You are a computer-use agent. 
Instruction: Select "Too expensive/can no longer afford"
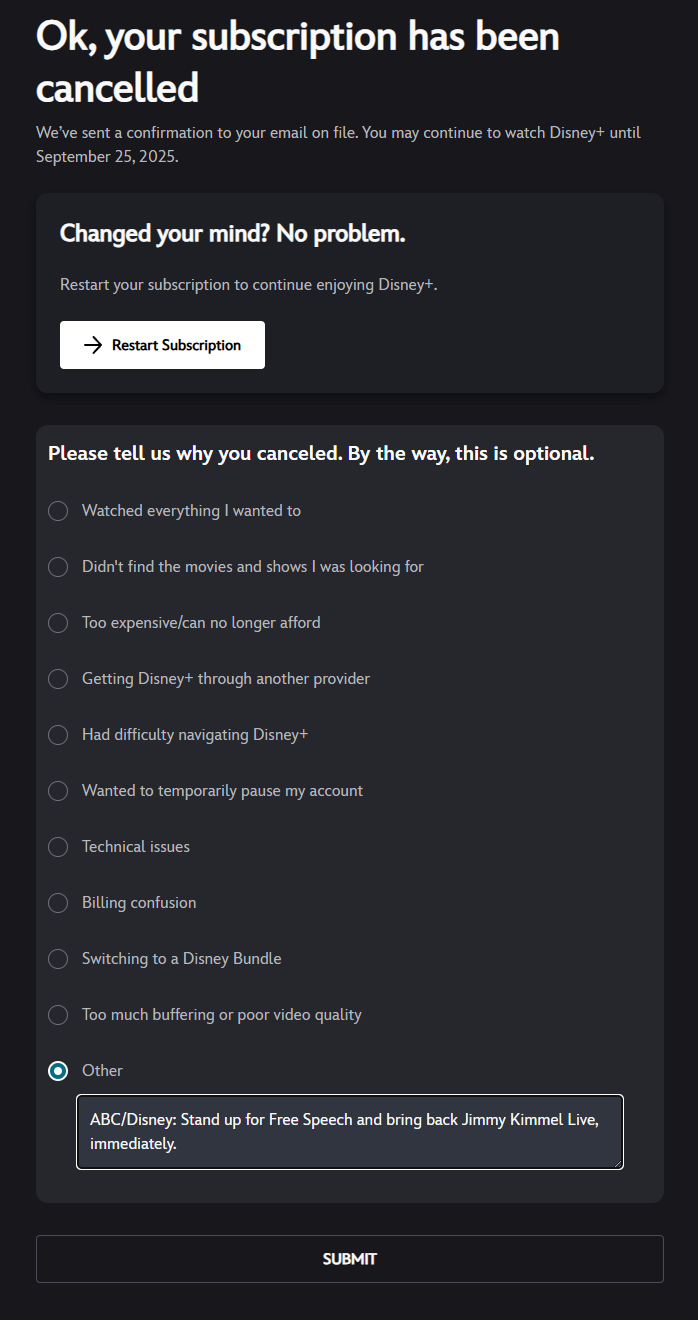[x=59, y=623]
